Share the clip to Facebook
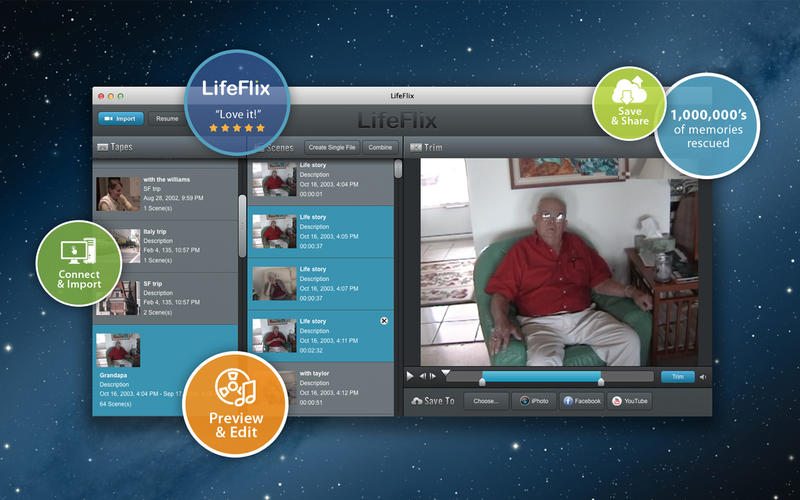Image resolution: width=800 pixels, height=500 pixels. pyautogui.click(x=581, y=401)
